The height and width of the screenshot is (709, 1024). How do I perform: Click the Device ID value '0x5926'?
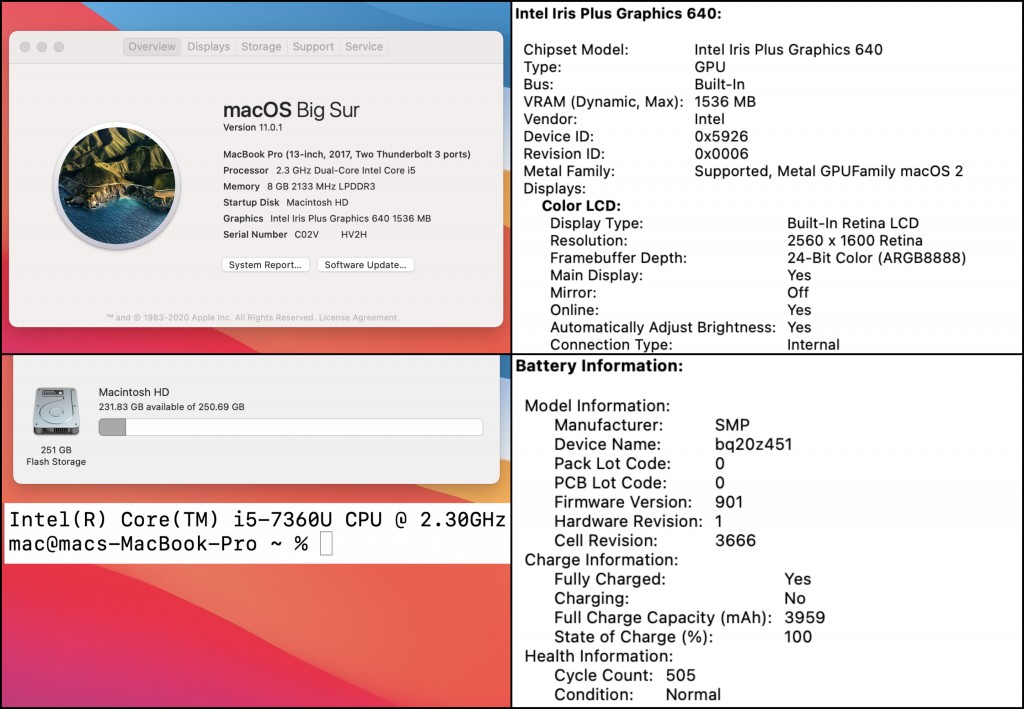pyautogui.click(x=721, y=136)
